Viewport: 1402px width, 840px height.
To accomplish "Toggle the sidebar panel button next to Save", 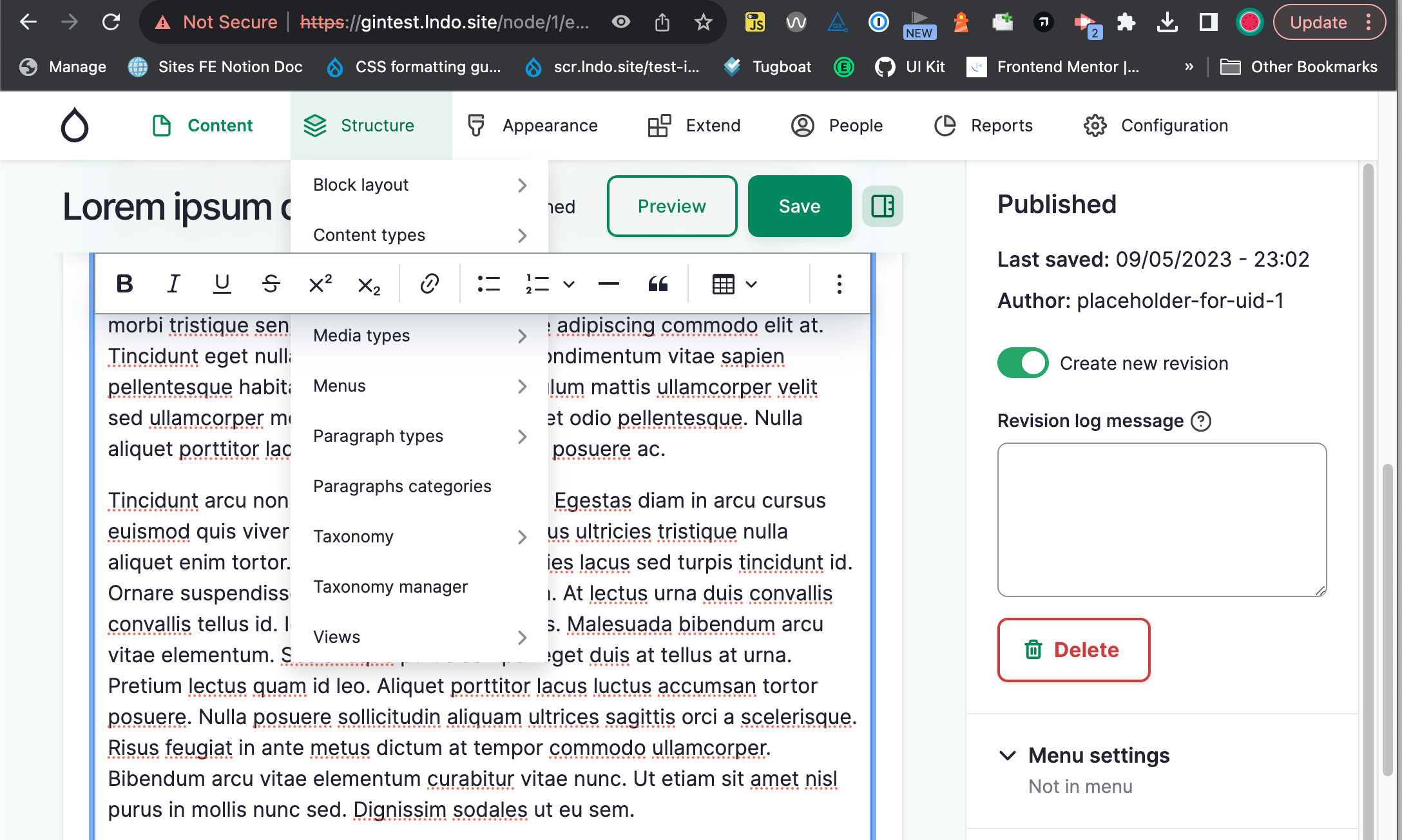I will (883, 206).
